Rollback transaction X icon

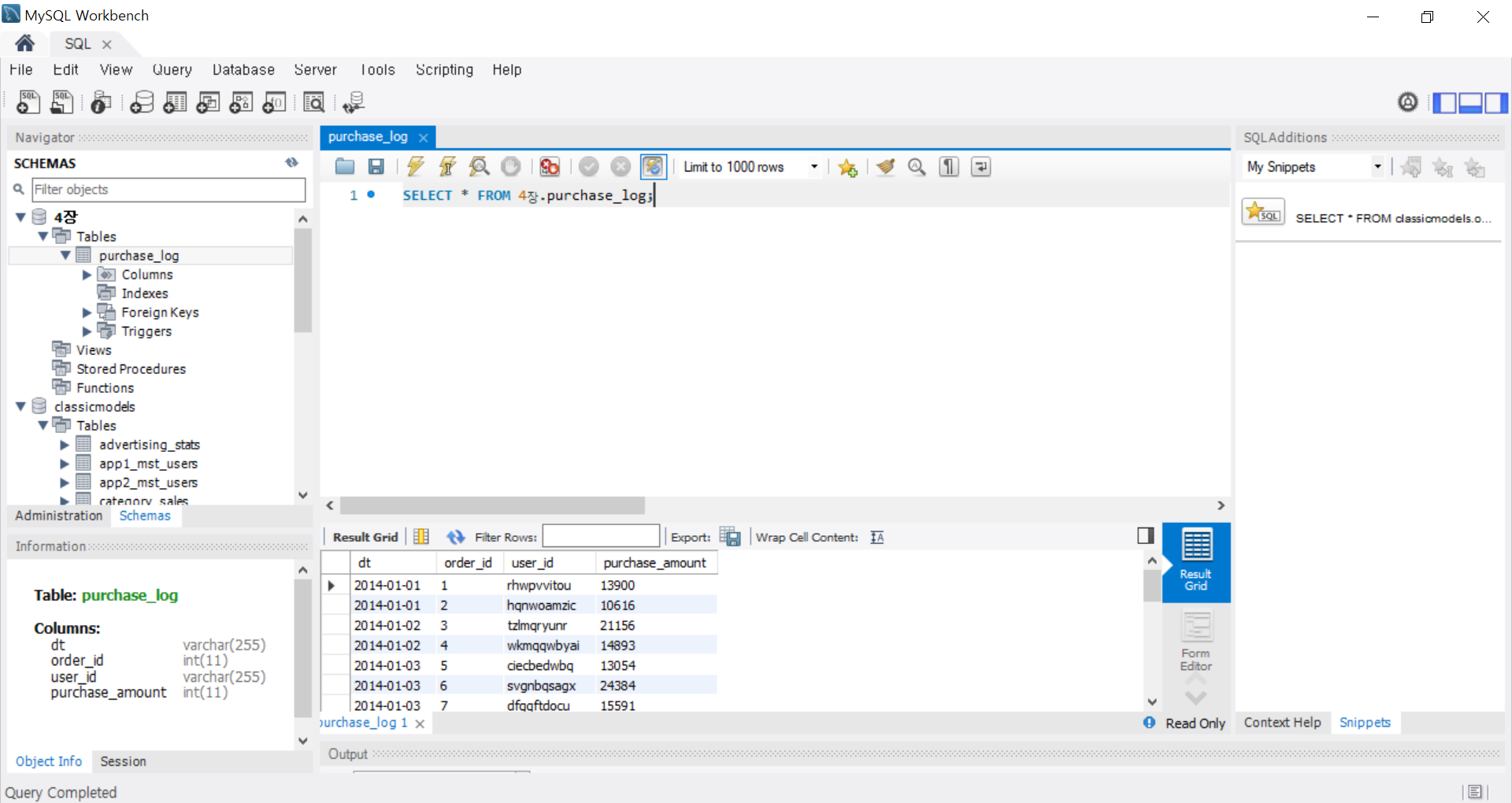(x=621, y=166)
